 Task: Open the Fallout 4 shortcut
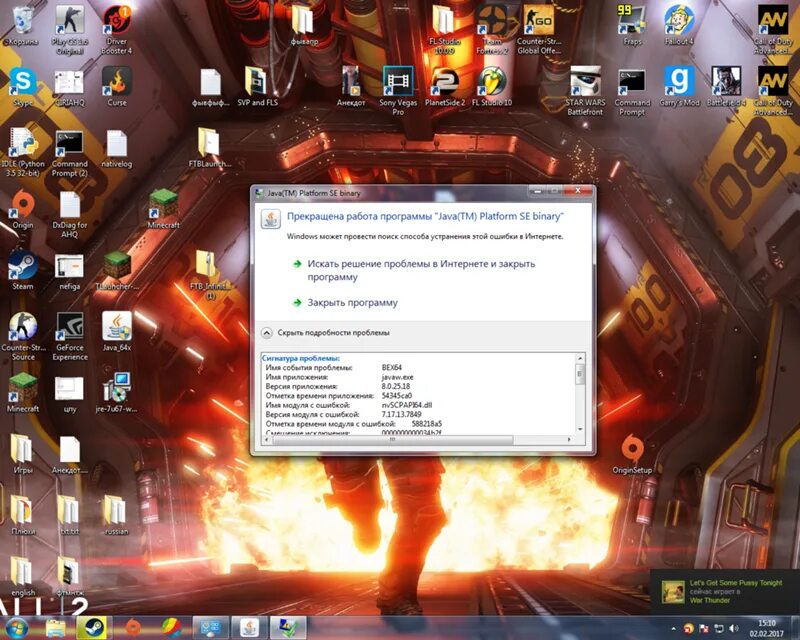679,26
